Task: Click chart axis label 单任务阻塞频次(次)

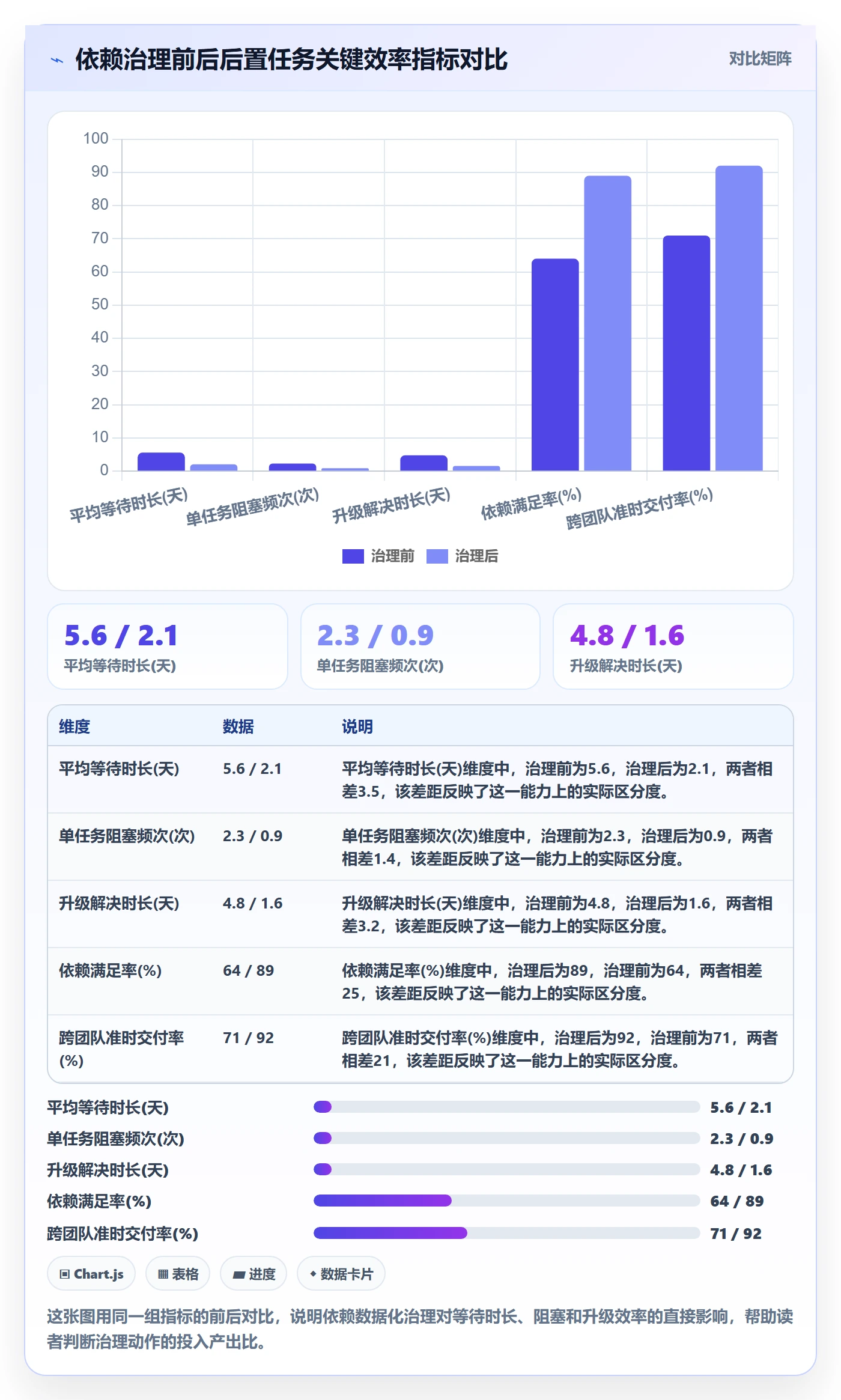Action: 252,507
